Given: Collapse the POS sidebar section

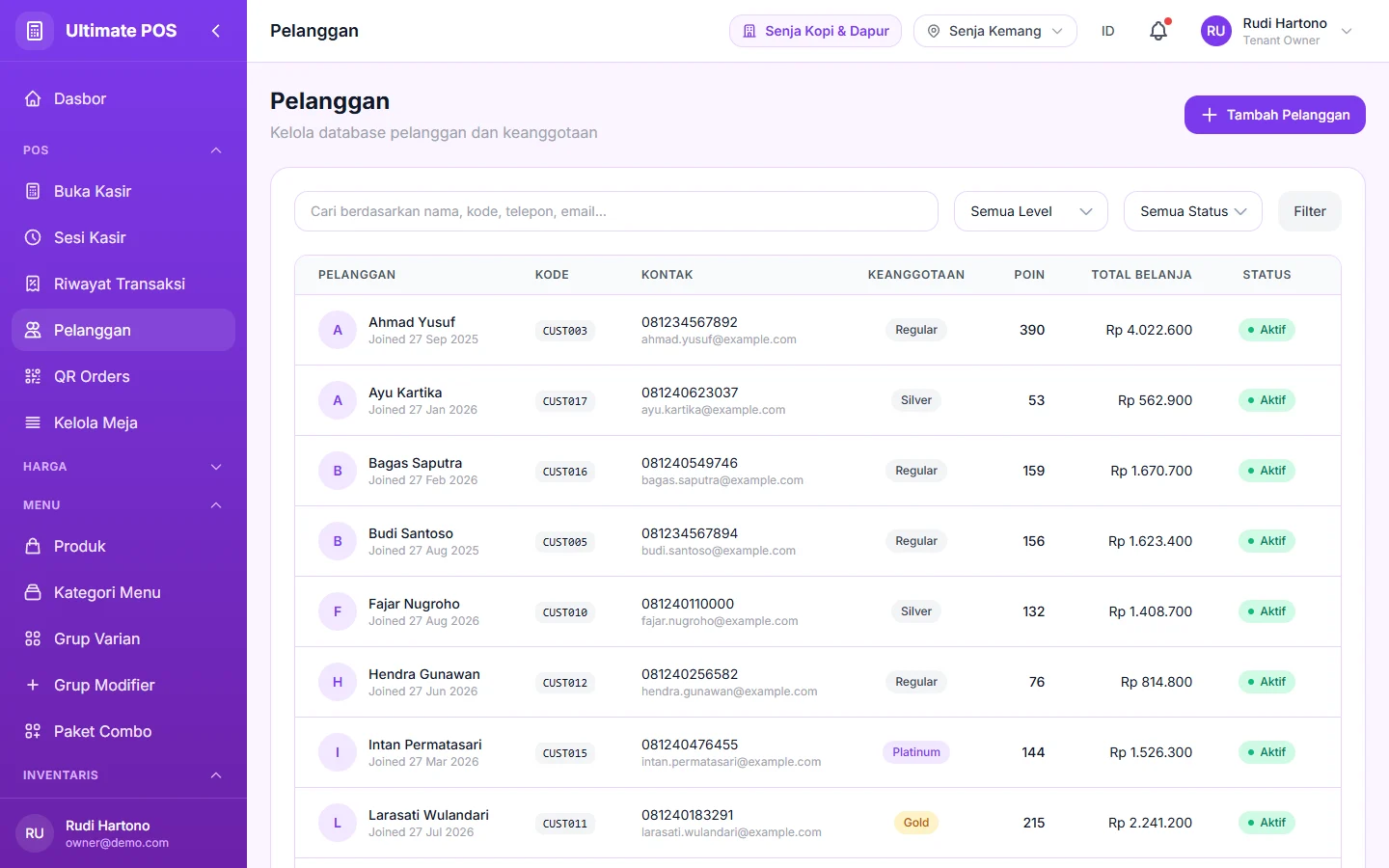Looking at the screenshot, I should 216,150.
